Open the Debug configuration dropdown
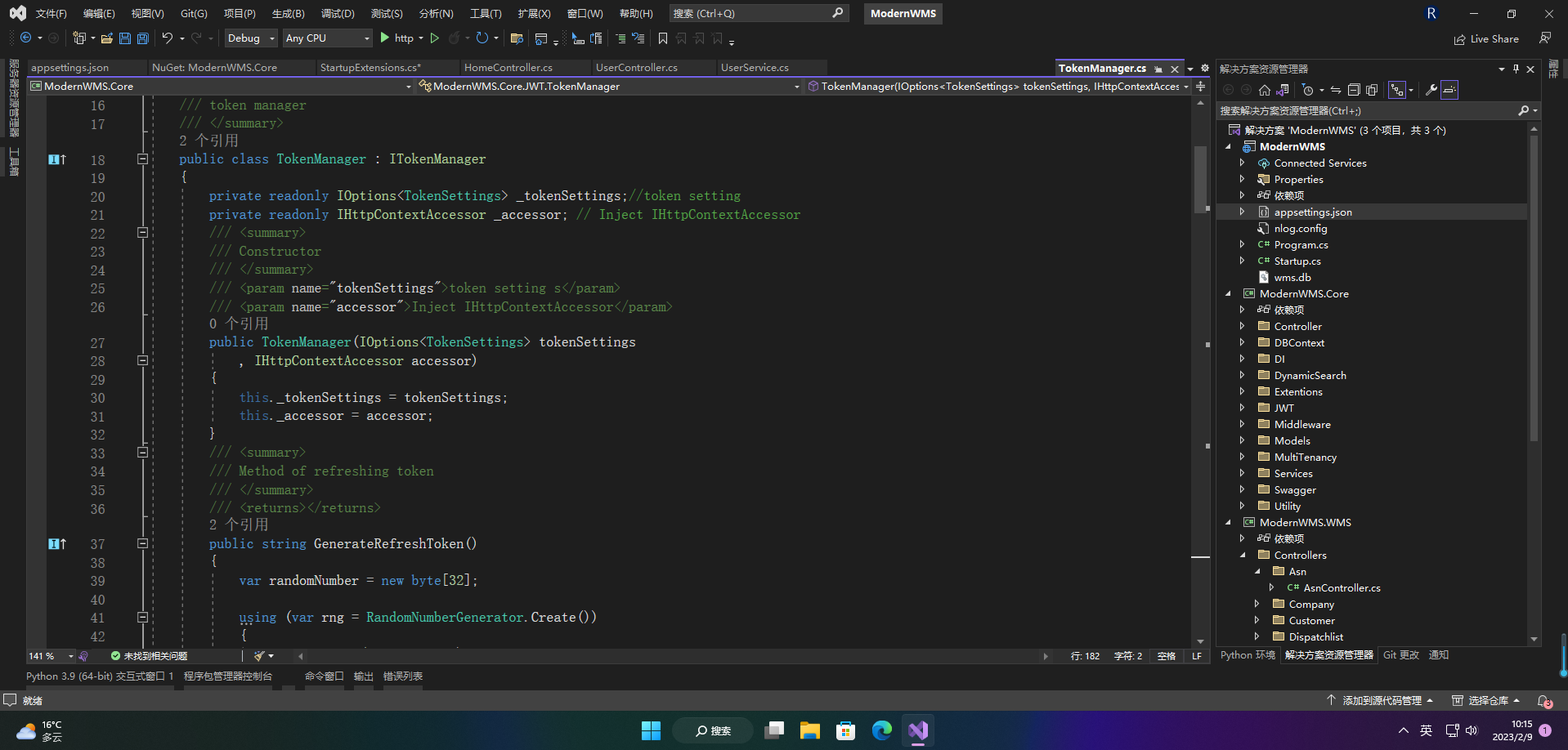Screen dimensions: 1568x750 [x=251, y=38]
